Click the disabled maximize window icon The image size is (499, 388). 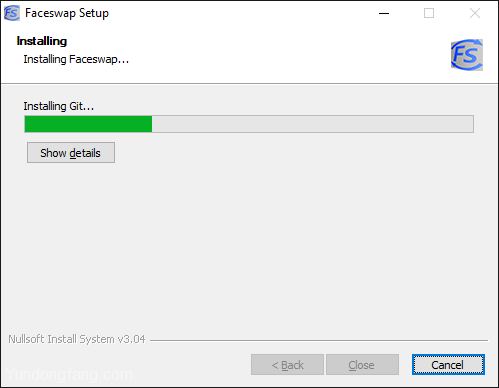(429, 13)
